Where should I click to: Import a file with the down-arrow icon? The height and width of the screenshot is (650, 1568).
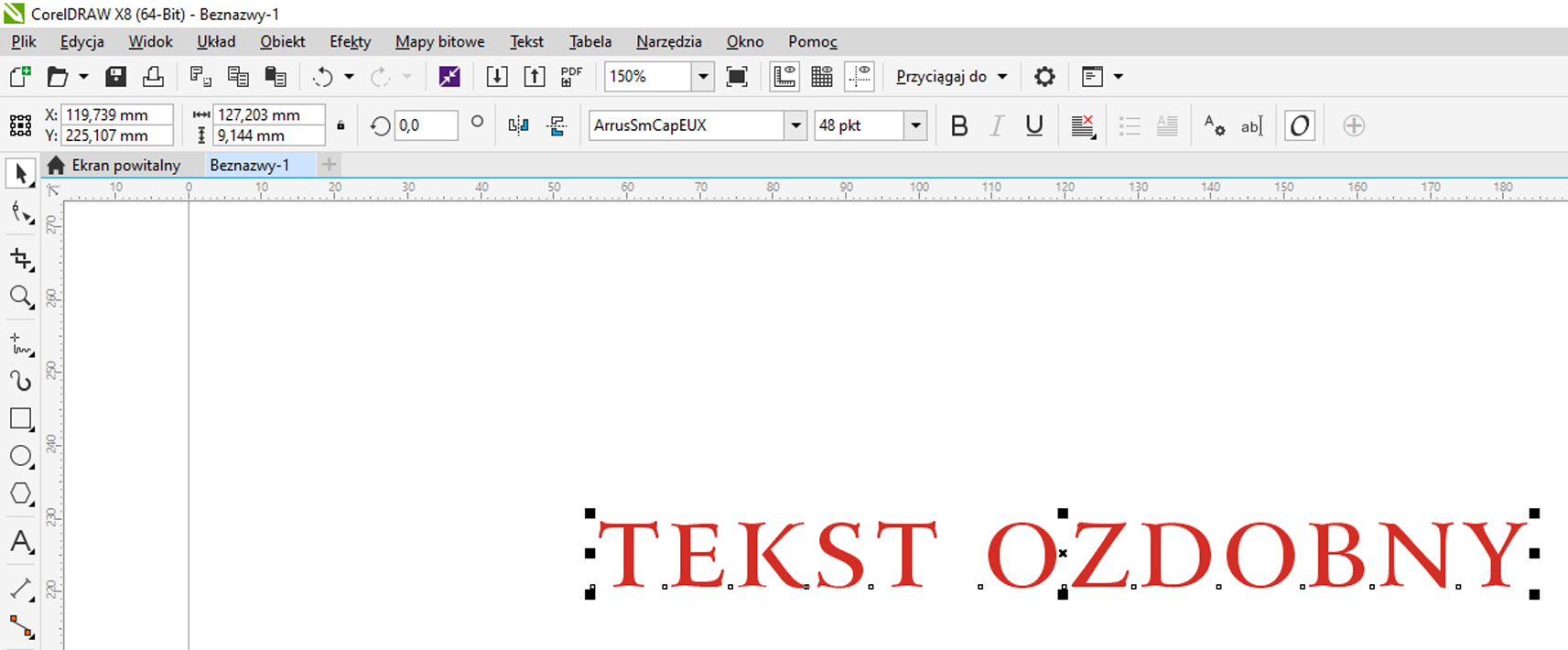coord(497,77)
